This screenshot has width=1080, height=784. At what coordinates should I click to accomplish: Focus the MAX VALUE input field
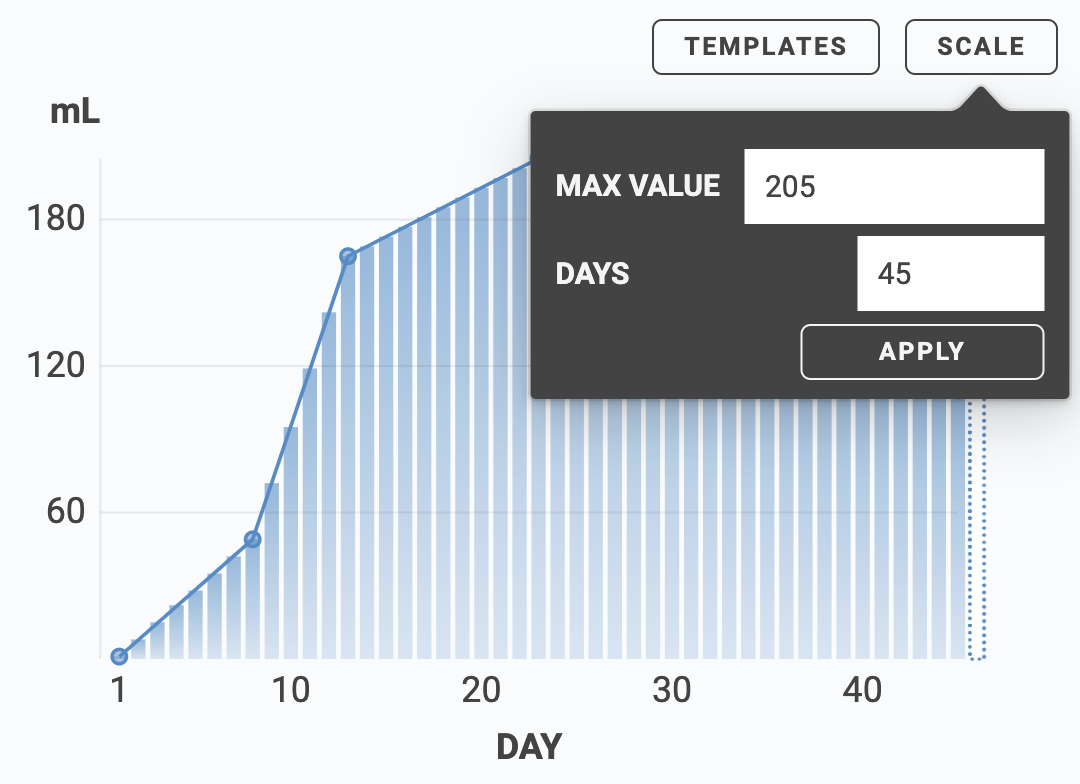893,186
